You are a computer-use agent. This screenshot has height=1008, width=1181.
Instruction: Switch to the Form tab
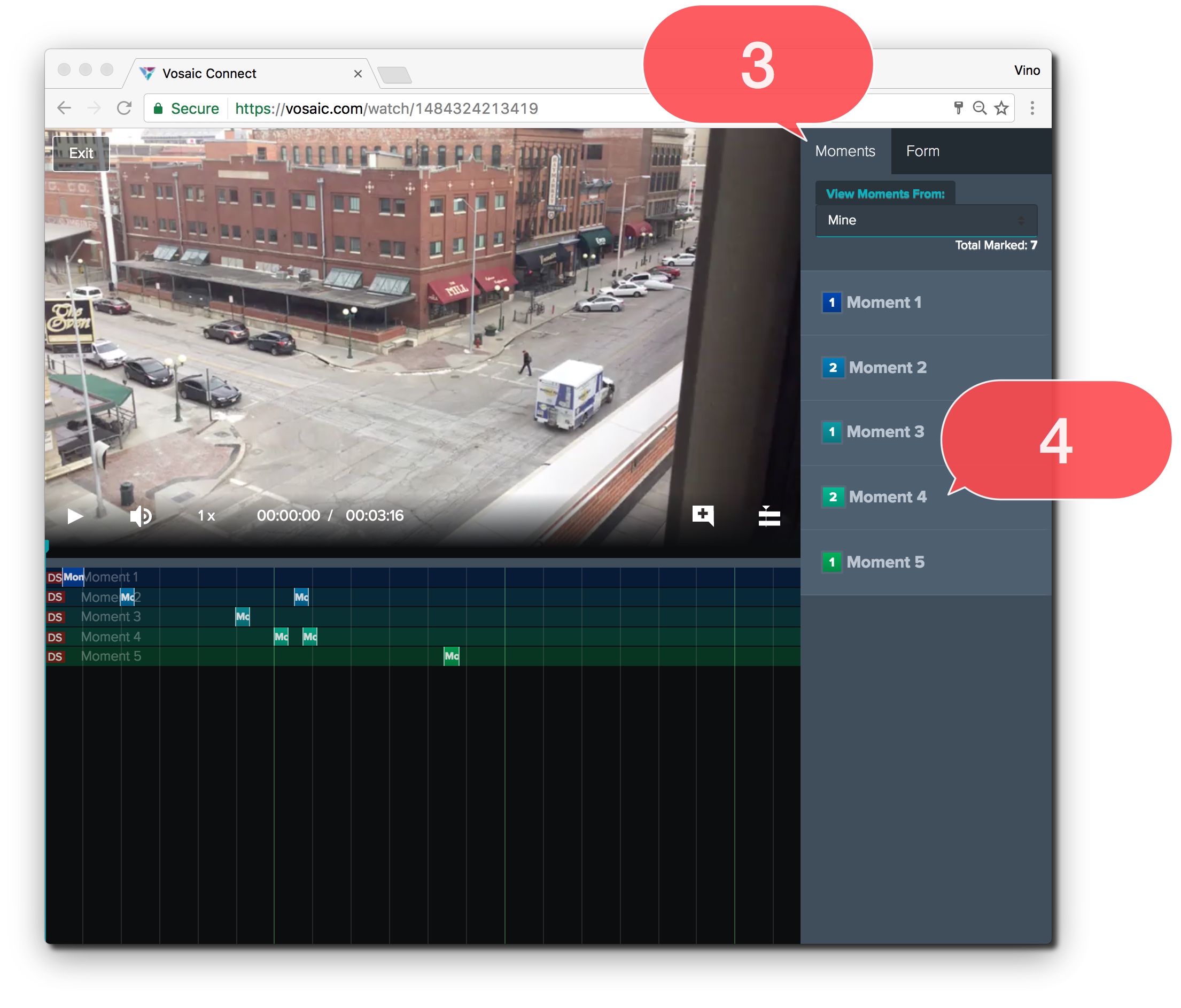pyautogui.click(x=922, y=151)
